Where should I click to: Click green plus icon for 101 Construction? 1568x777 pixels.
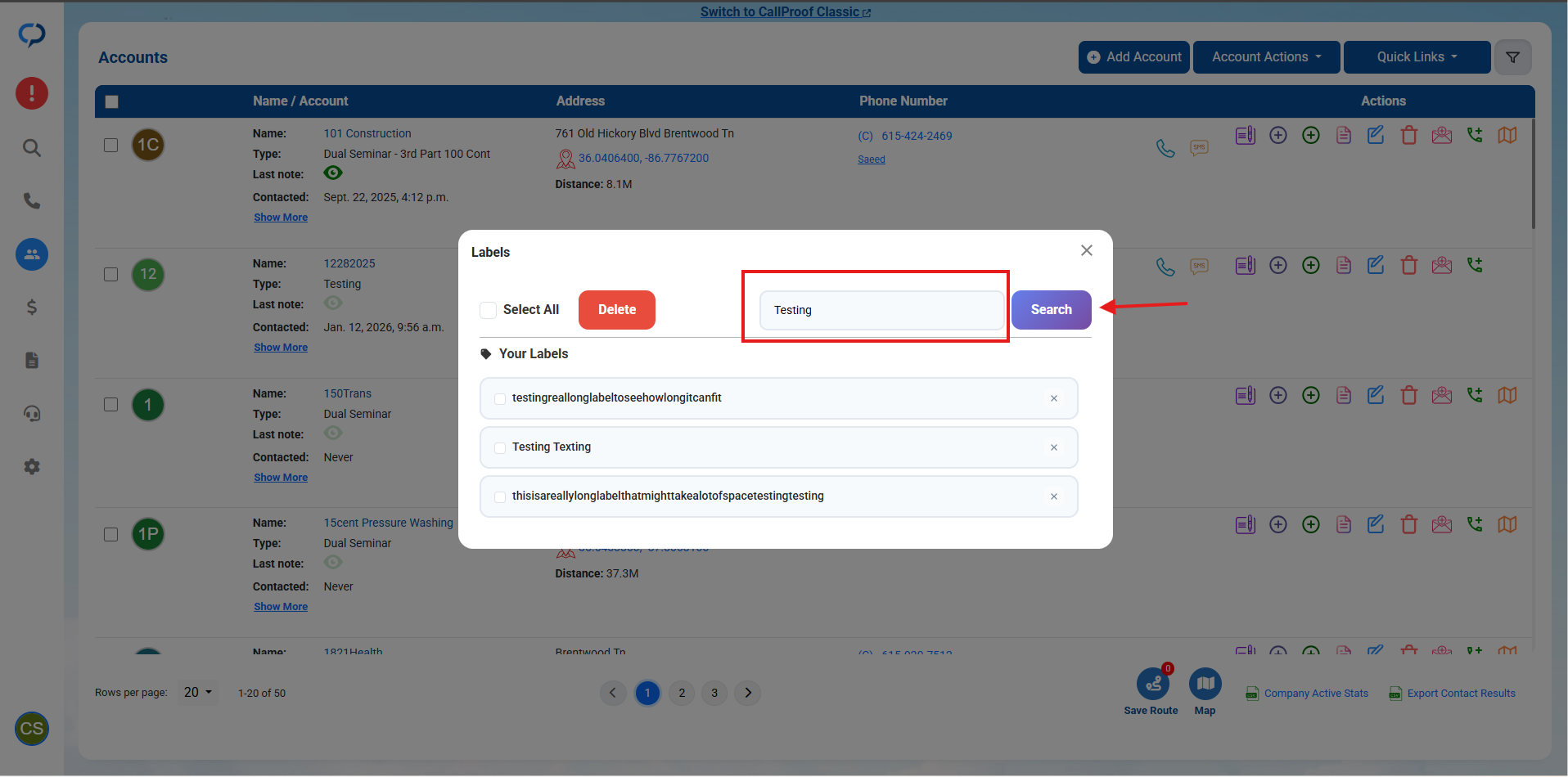coord(1311,135)
